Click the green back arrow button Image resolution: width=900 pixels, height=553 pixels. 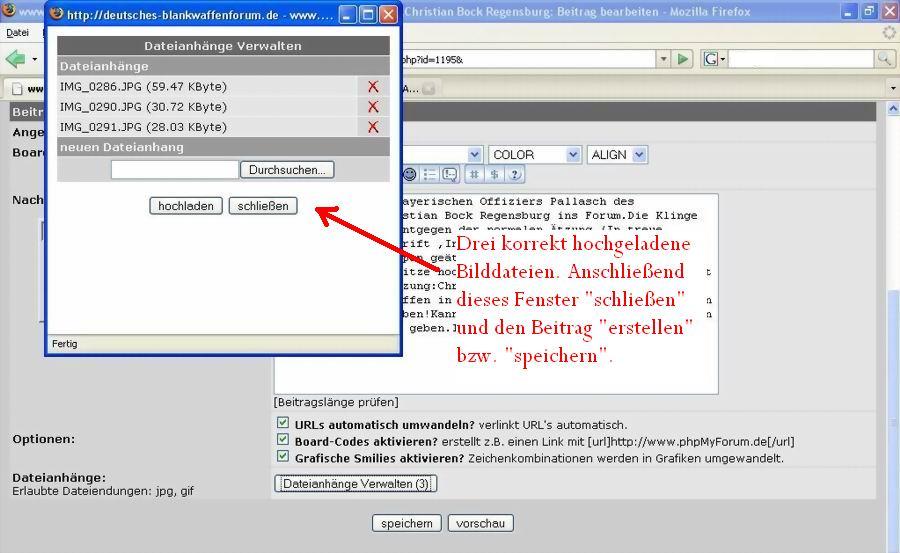coord(15,59)
